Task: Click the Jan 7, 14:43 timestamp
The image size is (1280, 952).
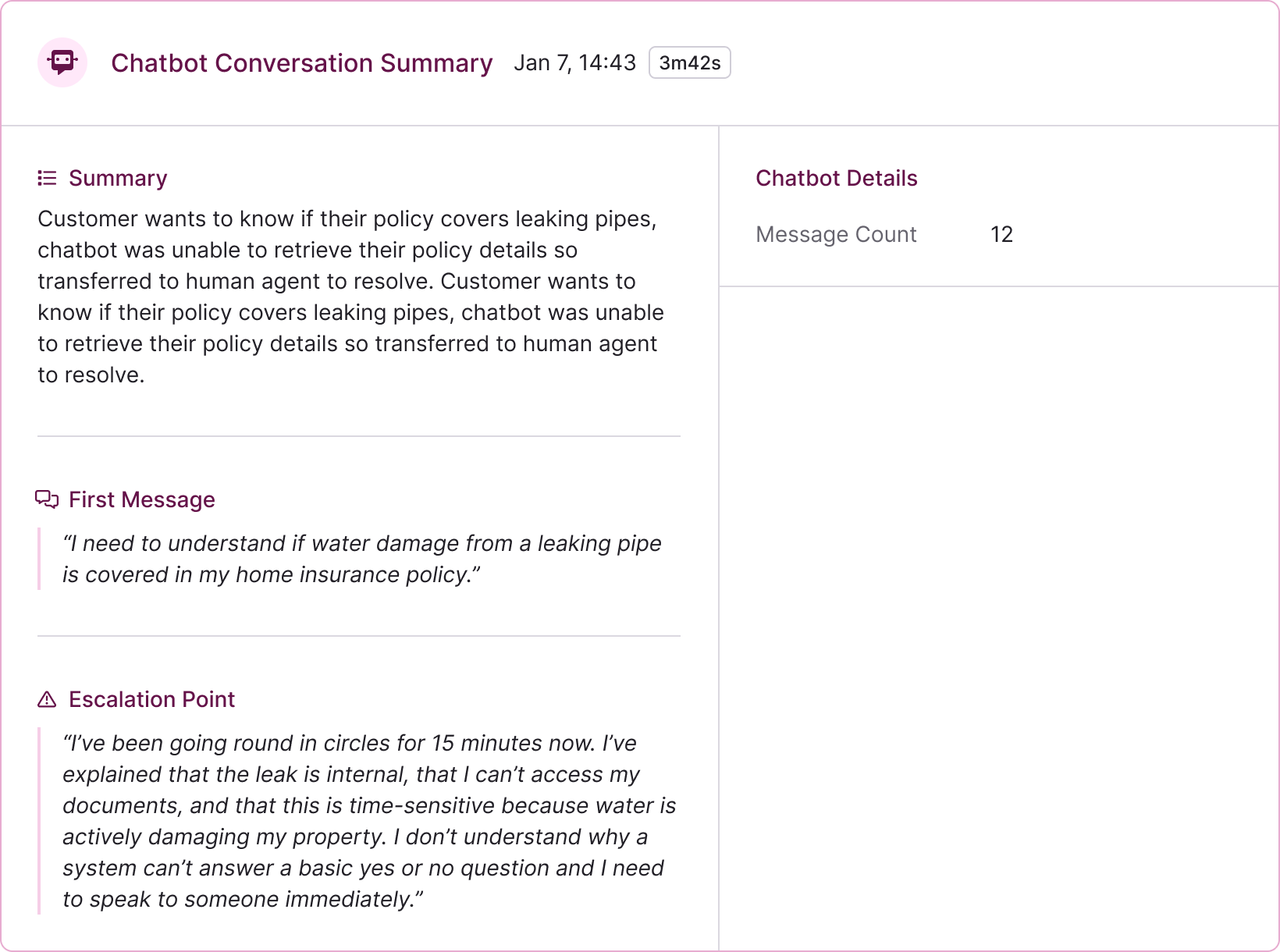Action: coord(574,63)
